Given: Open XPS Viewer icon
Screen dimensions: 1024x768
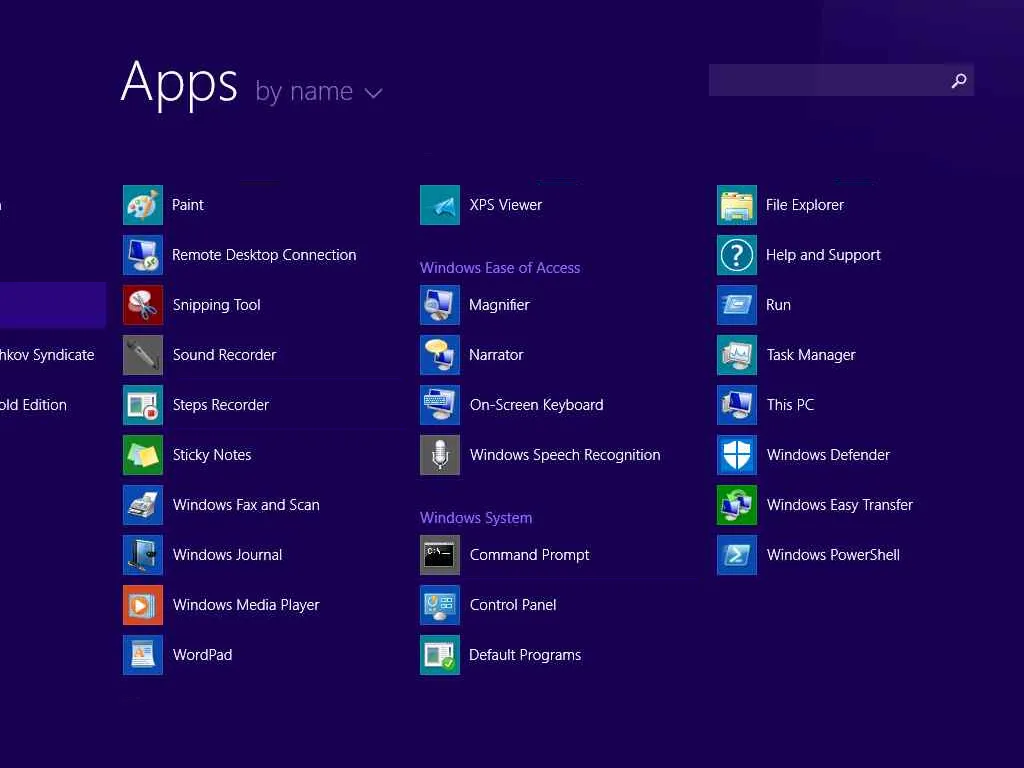Looking at the screenshot, I should pos(440,205).
